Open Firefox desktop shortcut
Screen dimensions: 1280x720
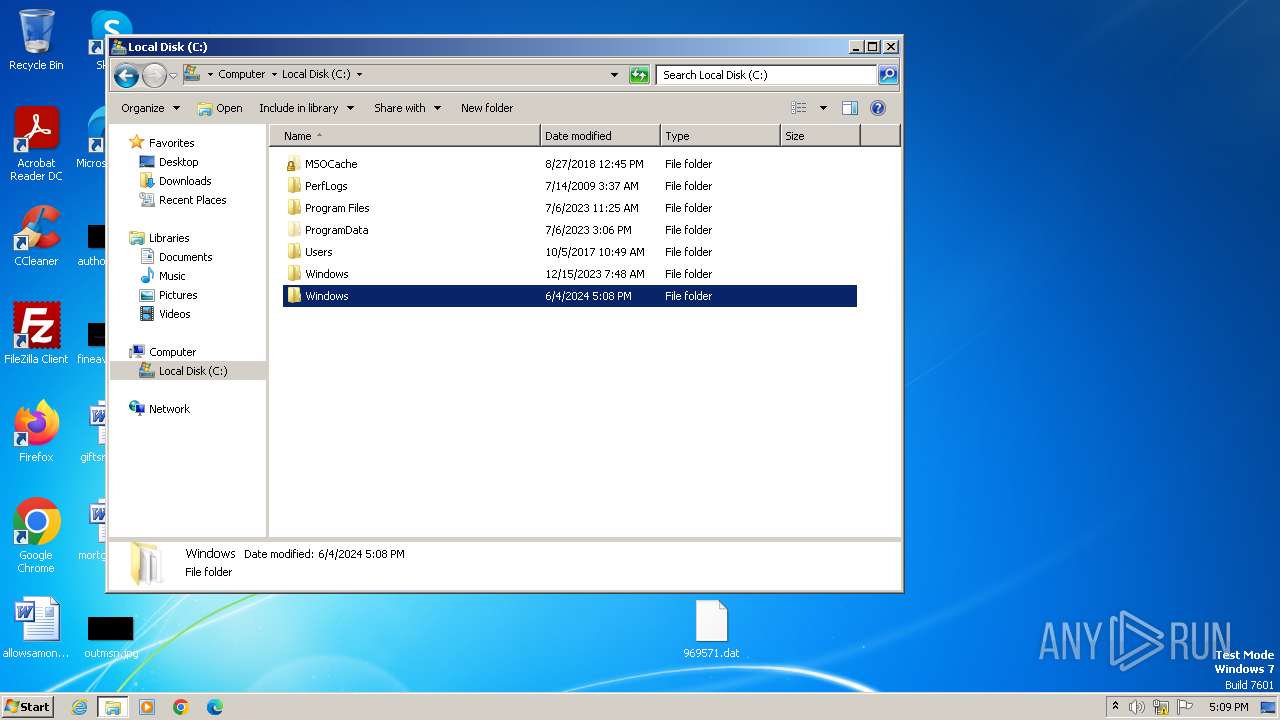click(36, 431)
